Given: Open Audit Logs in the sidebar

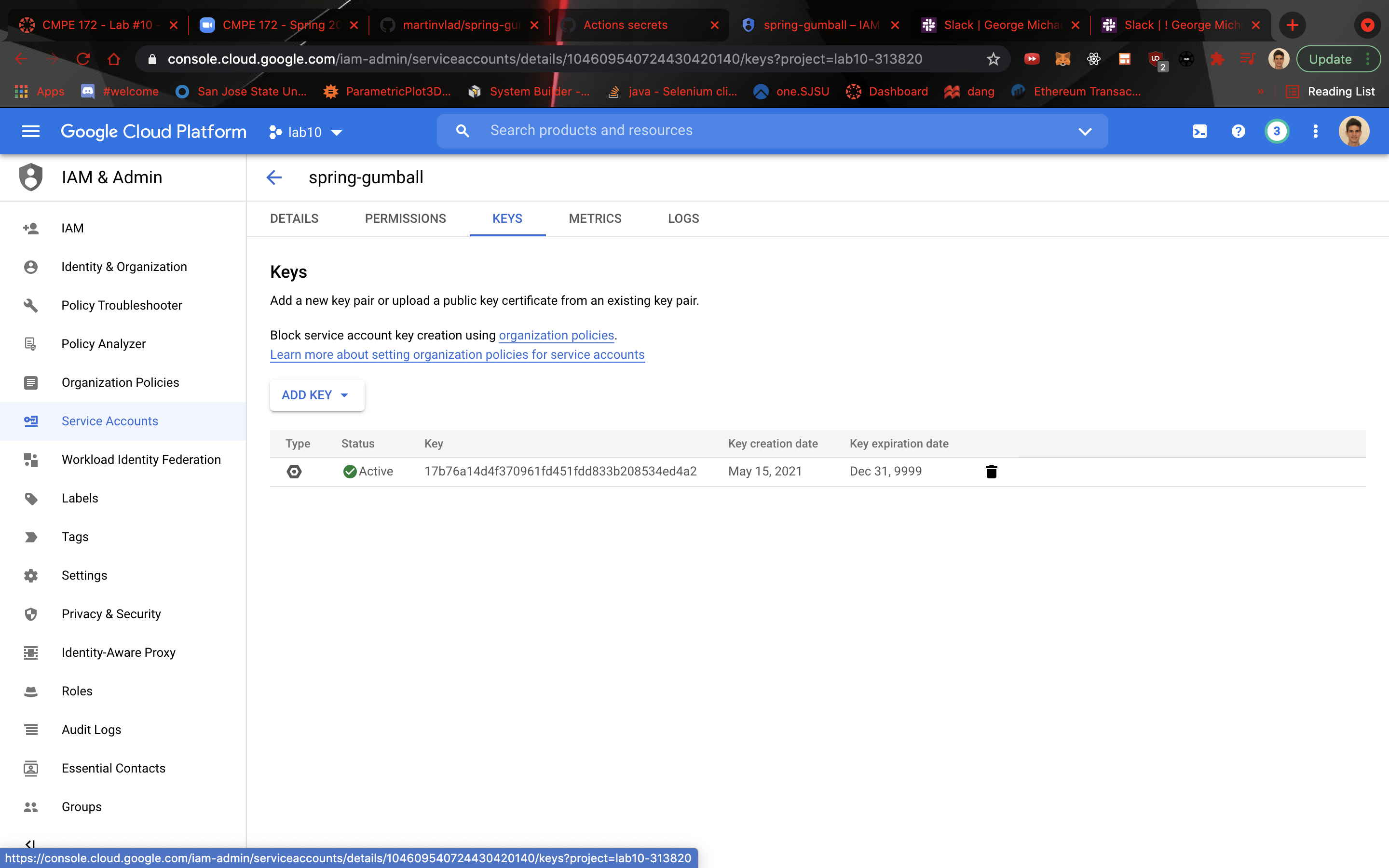Looking at the screenshot, I should pos(91,729).
